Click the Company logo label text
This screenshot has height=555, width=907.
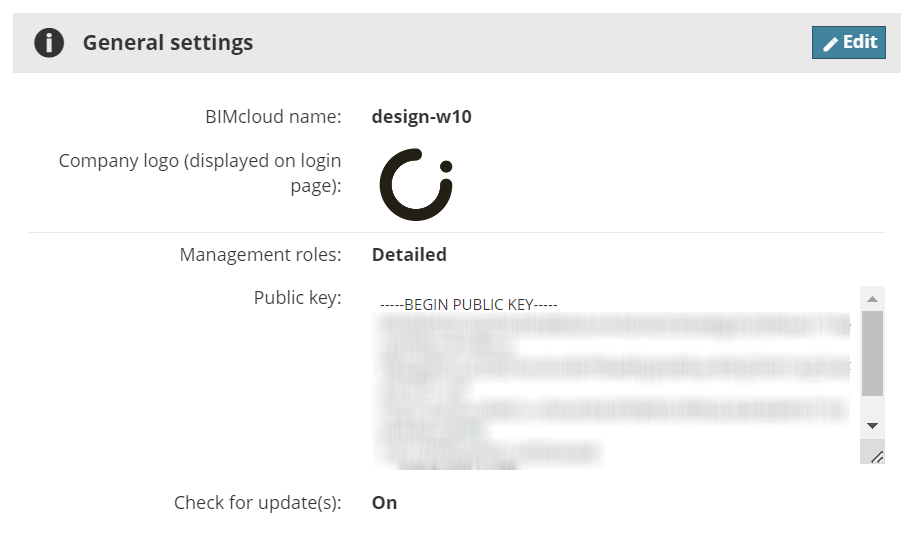(x=200, y=172)
